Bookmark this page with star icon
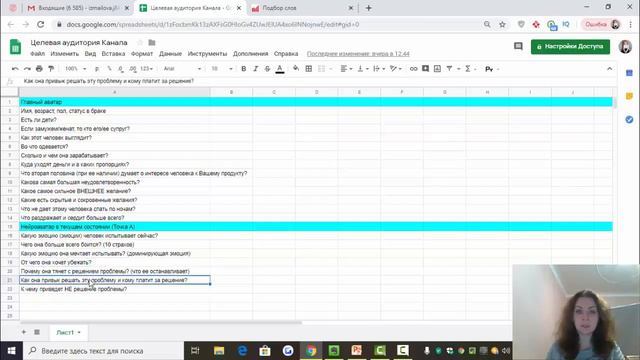This screenshot has width=640, height=360. (502, 24)
